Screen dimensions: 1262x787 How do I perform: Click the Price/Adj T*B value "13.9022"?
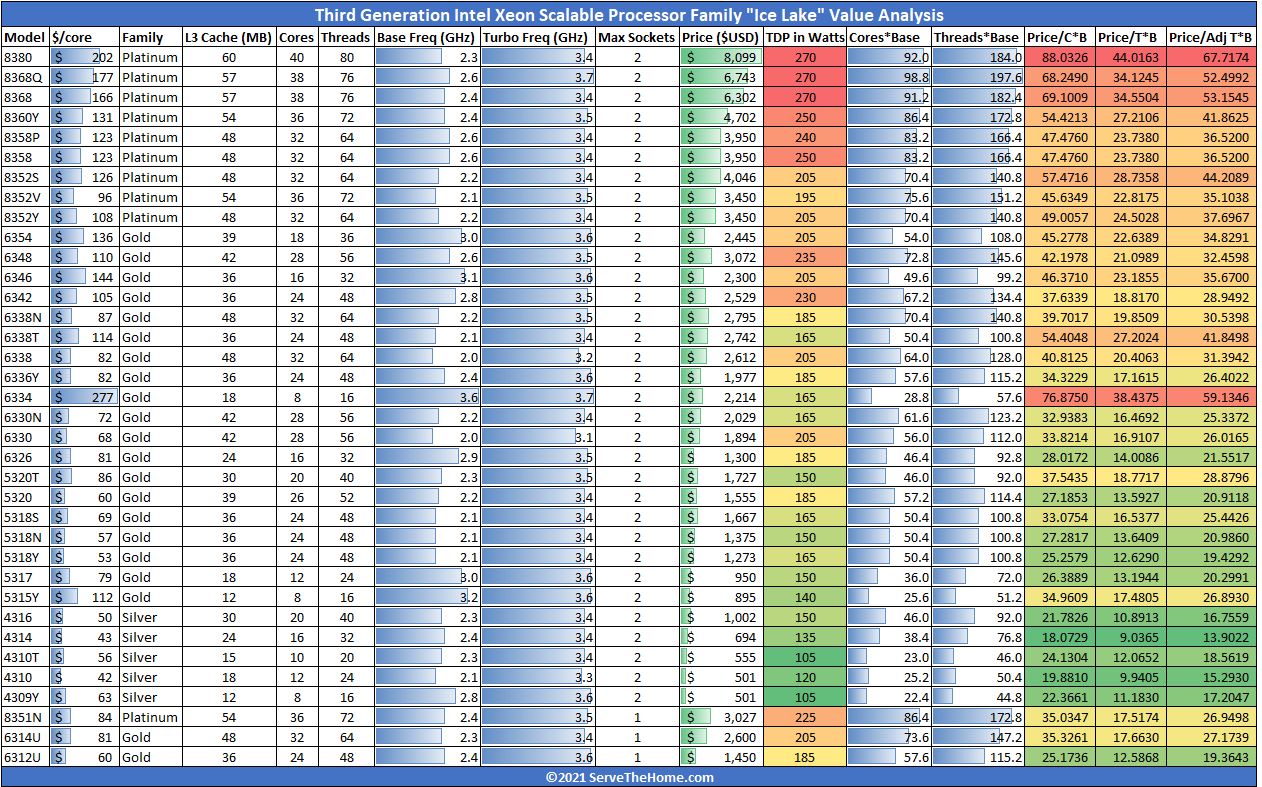pyautogui.click(x=1213, y=637)
